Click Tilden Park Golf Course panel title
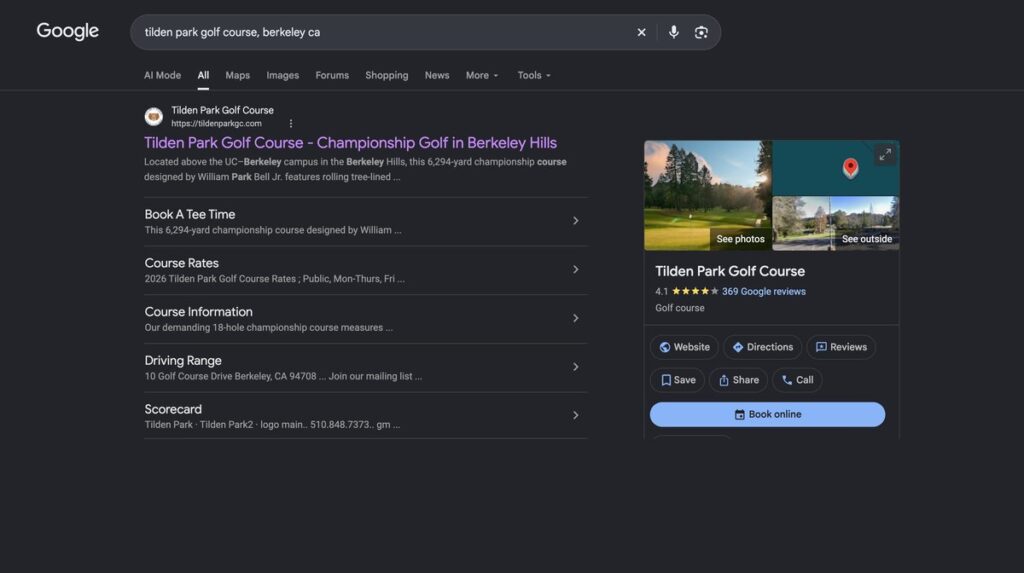 pyautogui.click(x=729, y=271)
